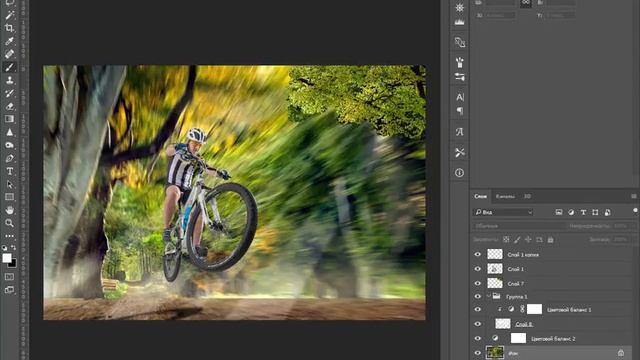Select the Healing Brush tool
The width and height of the screenshot is (640, 360).
tap(9, 54)
